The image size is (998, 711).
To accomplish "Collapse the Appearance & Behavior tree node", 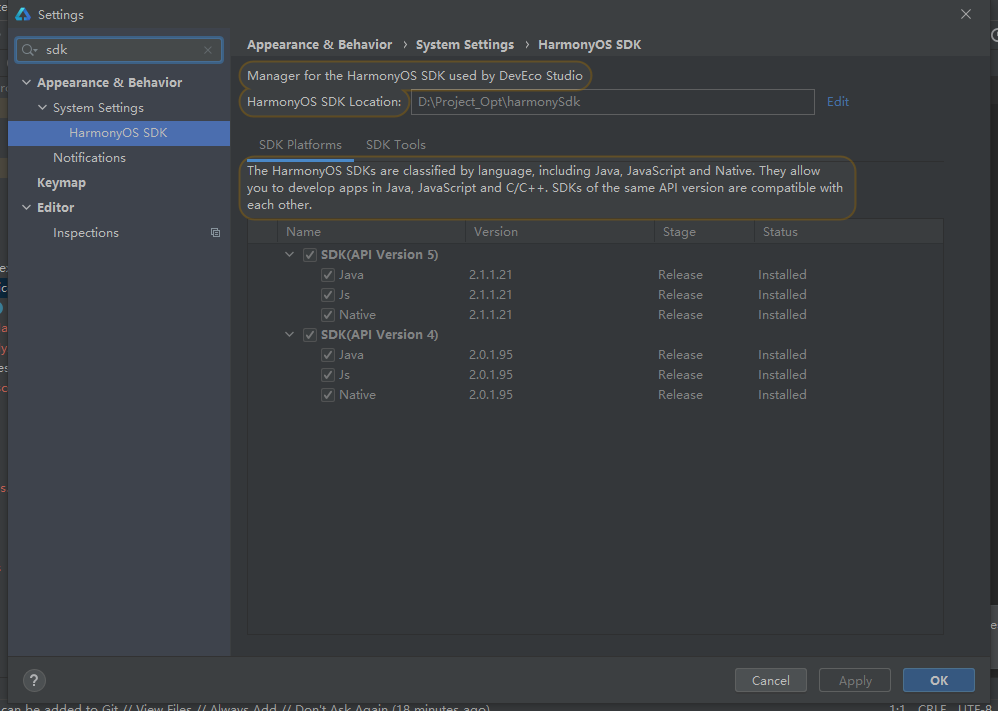I will 26,82.
